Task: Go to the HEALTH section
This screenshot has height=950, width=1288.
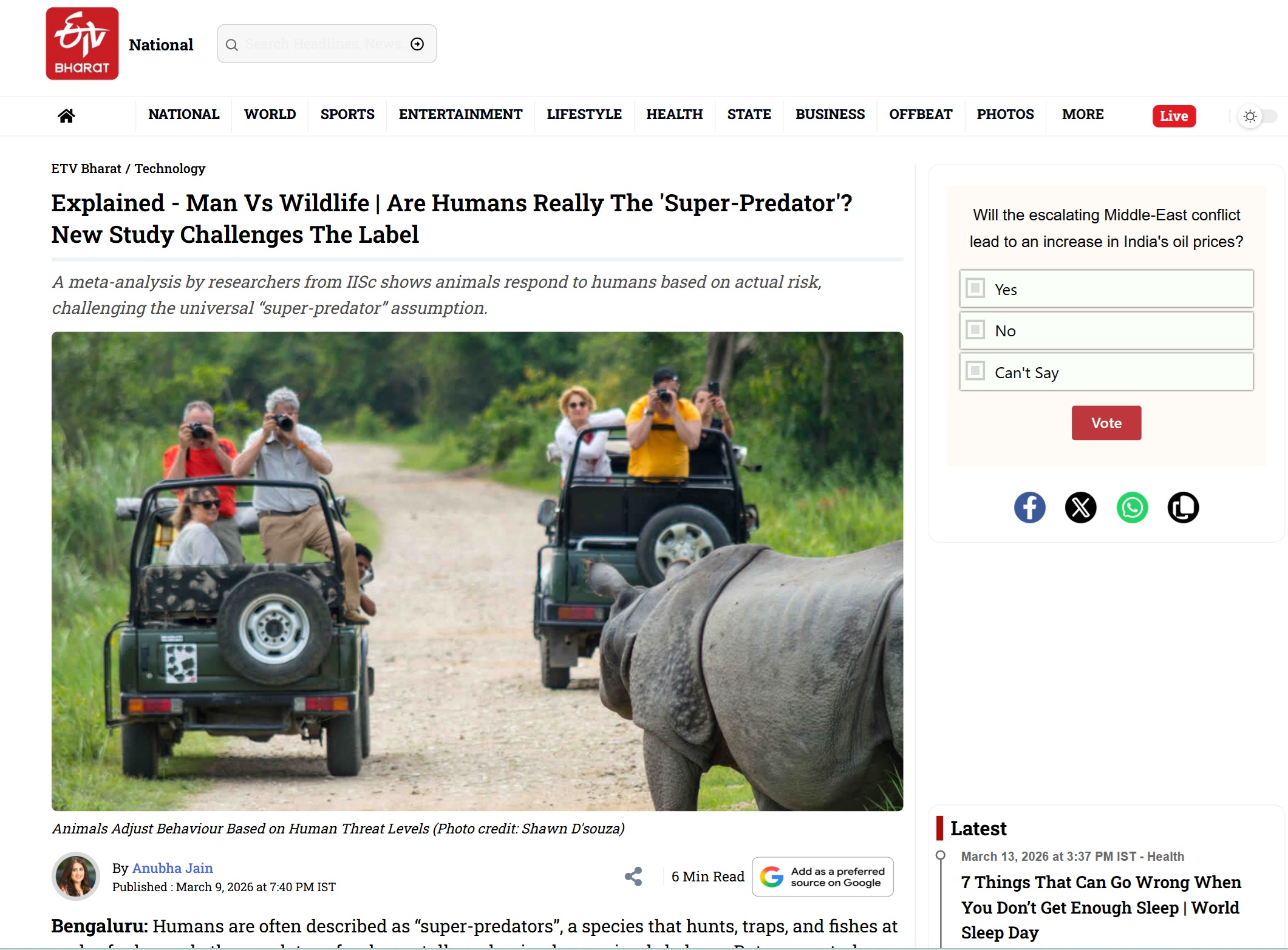Action: click(674, 114)
